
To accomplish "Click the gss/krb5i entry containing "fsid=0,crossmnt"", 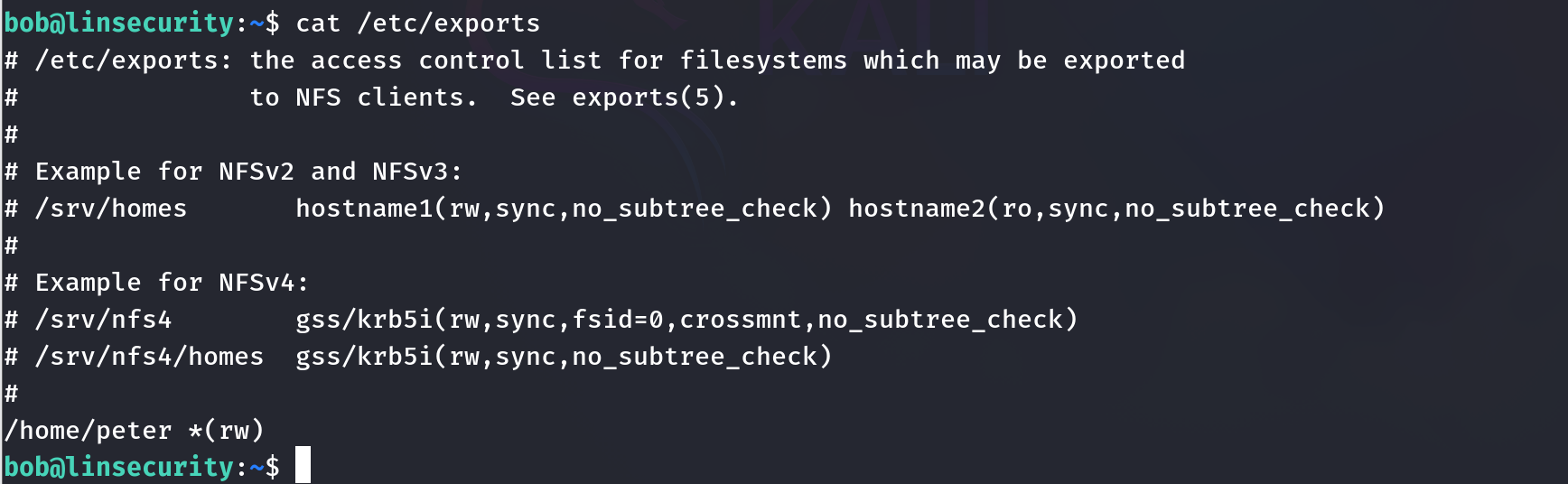I will coord(686,320).
